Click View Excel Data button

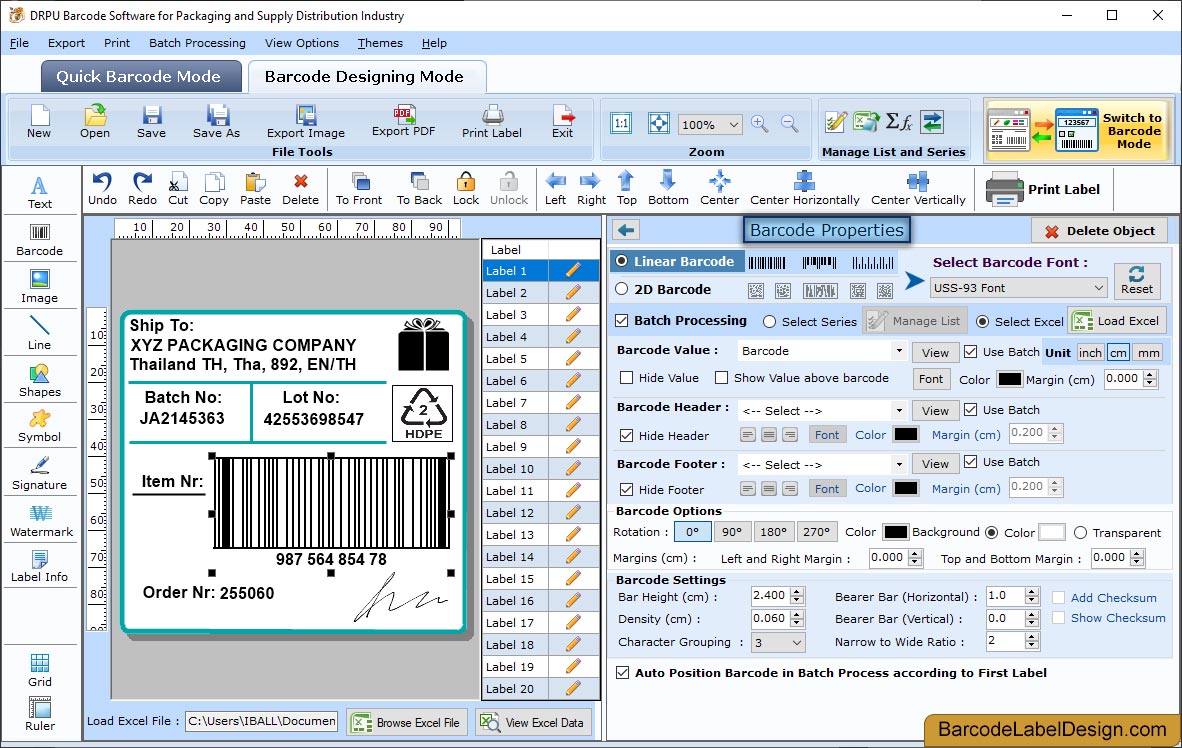[534, 722]
